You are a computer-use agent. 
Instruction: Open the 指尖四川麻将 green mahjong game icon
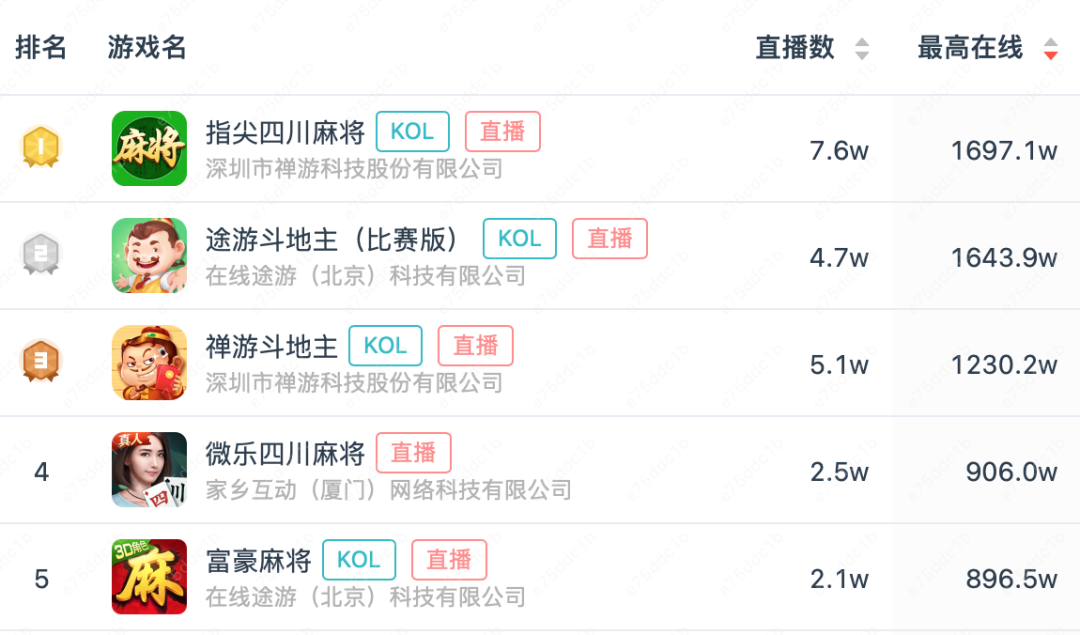[149, 148]
